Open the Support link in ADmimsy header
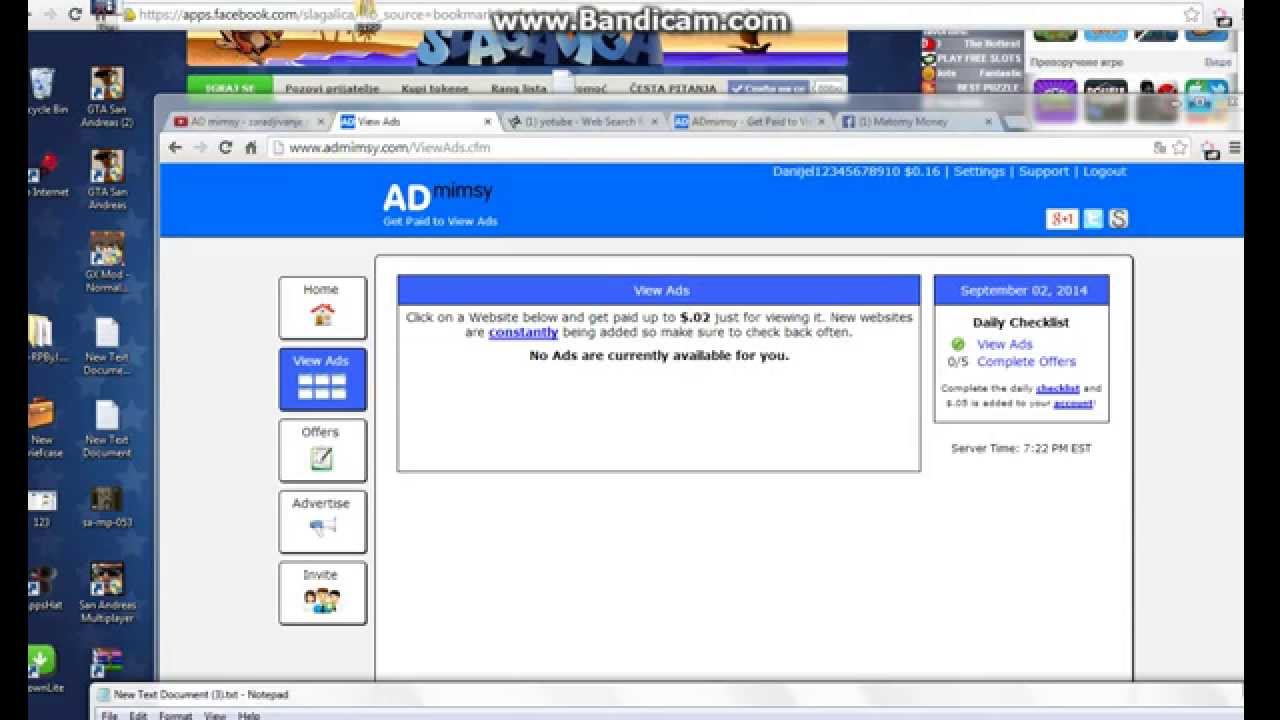Image resolution: width=1280 pixels, height=720 pixels. point(1044,171)
